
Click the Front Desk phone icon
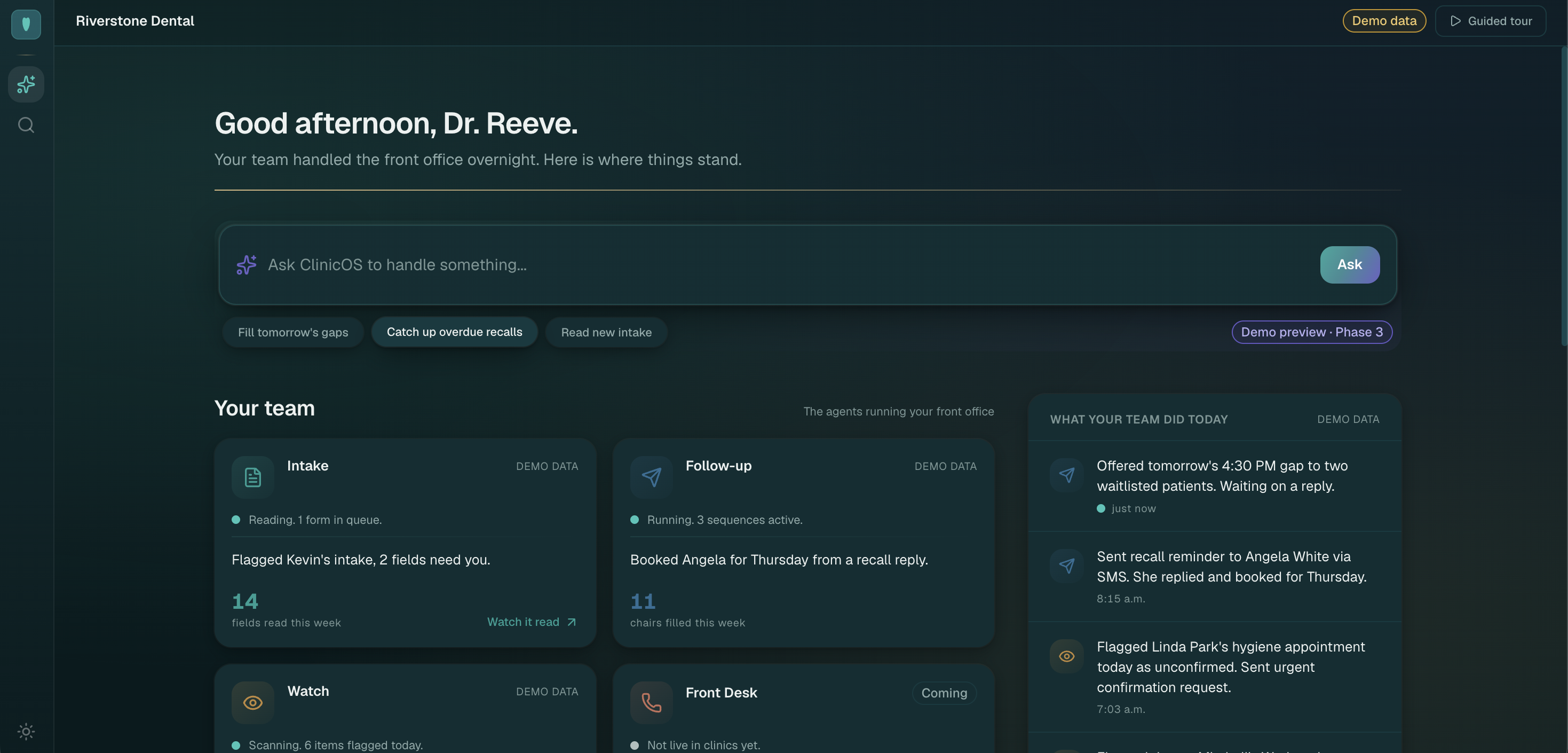pos(651,702)
